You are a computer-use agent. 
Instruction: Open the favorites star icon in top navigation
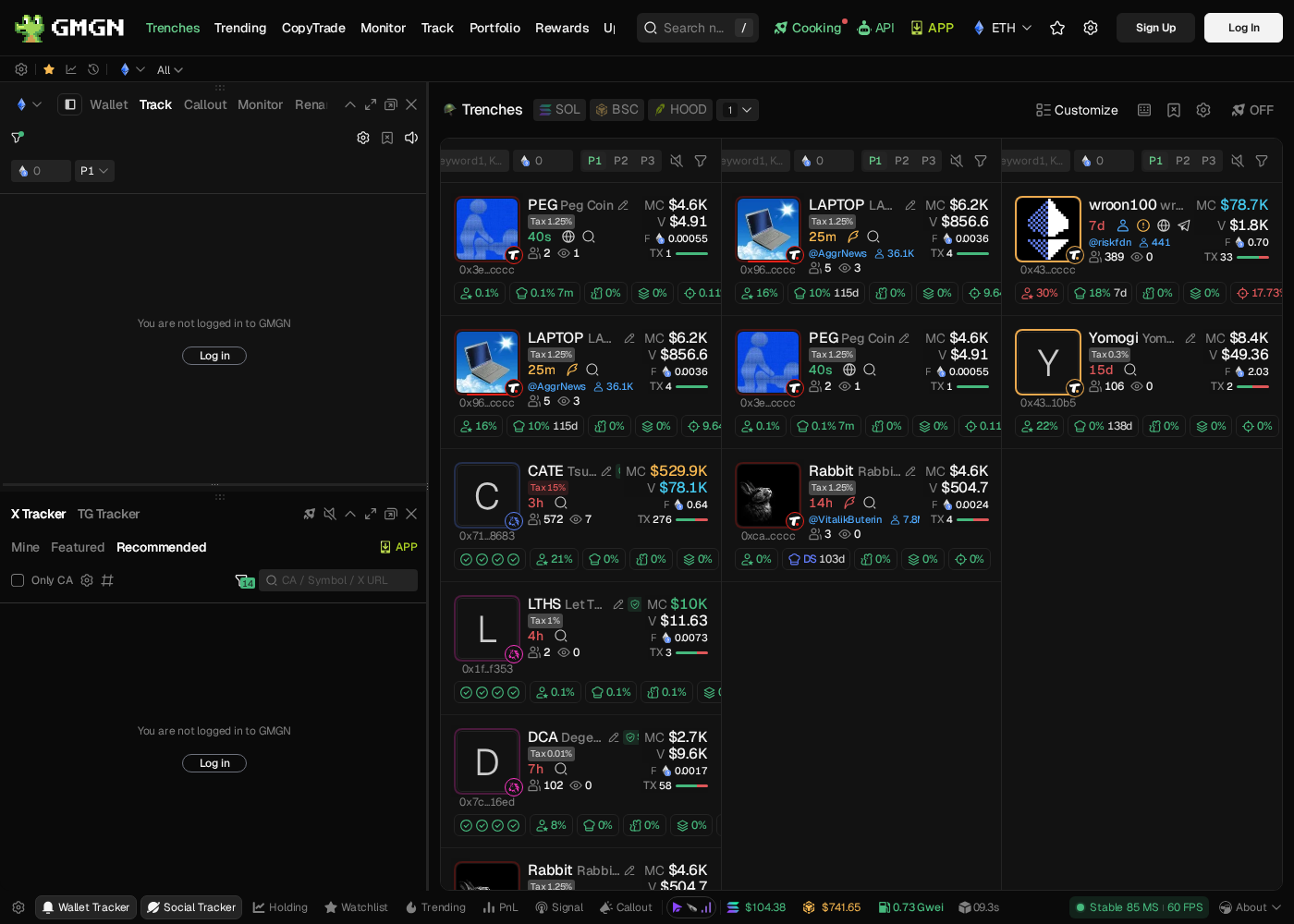(x=1057, y=28)
